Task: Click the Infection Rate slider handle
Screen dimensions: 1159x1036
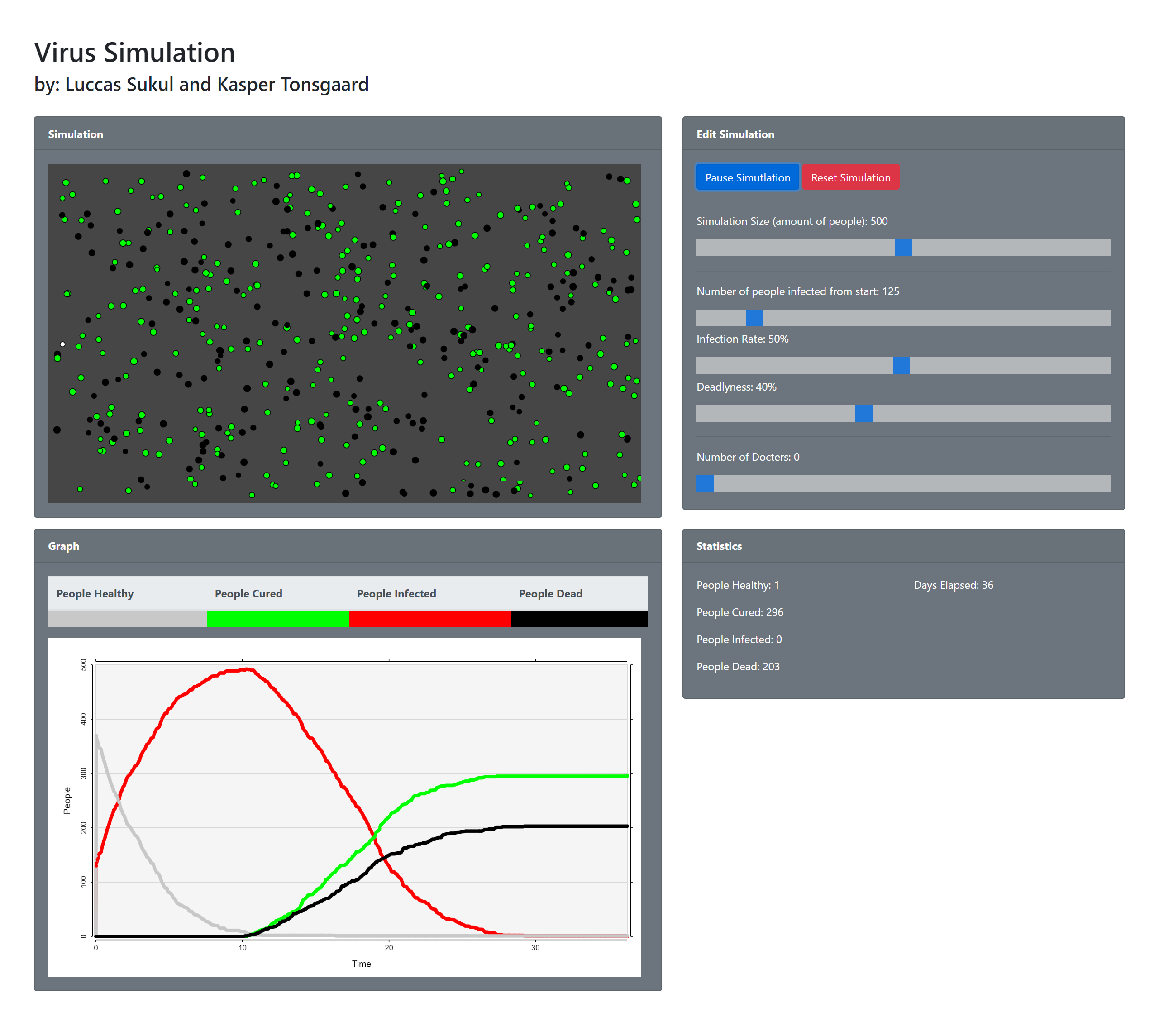Action: pyautogui.click(x=901, y=365)
